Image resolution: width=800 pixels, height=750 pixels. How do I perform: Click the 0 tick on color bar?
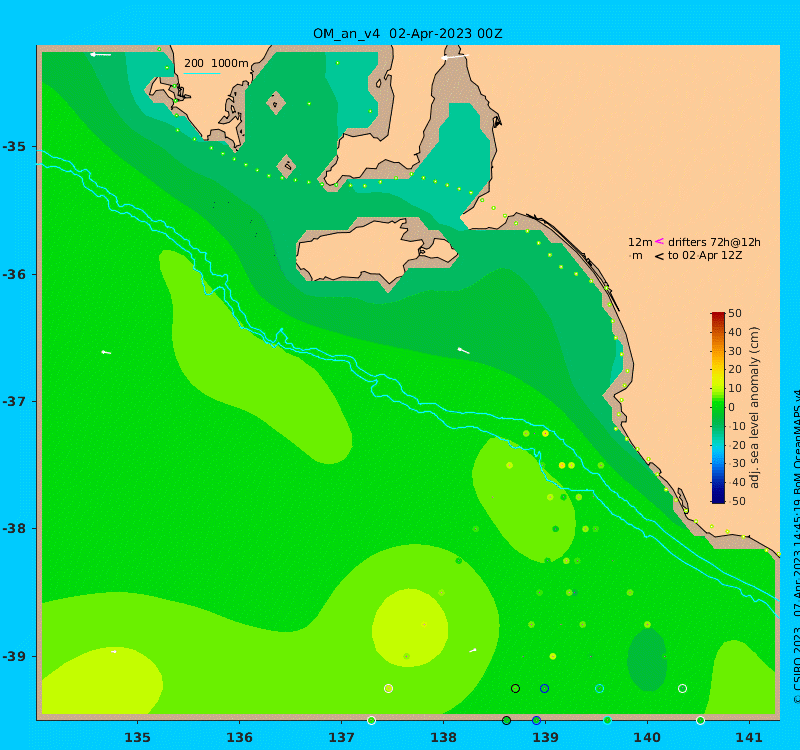pos(732,407)
